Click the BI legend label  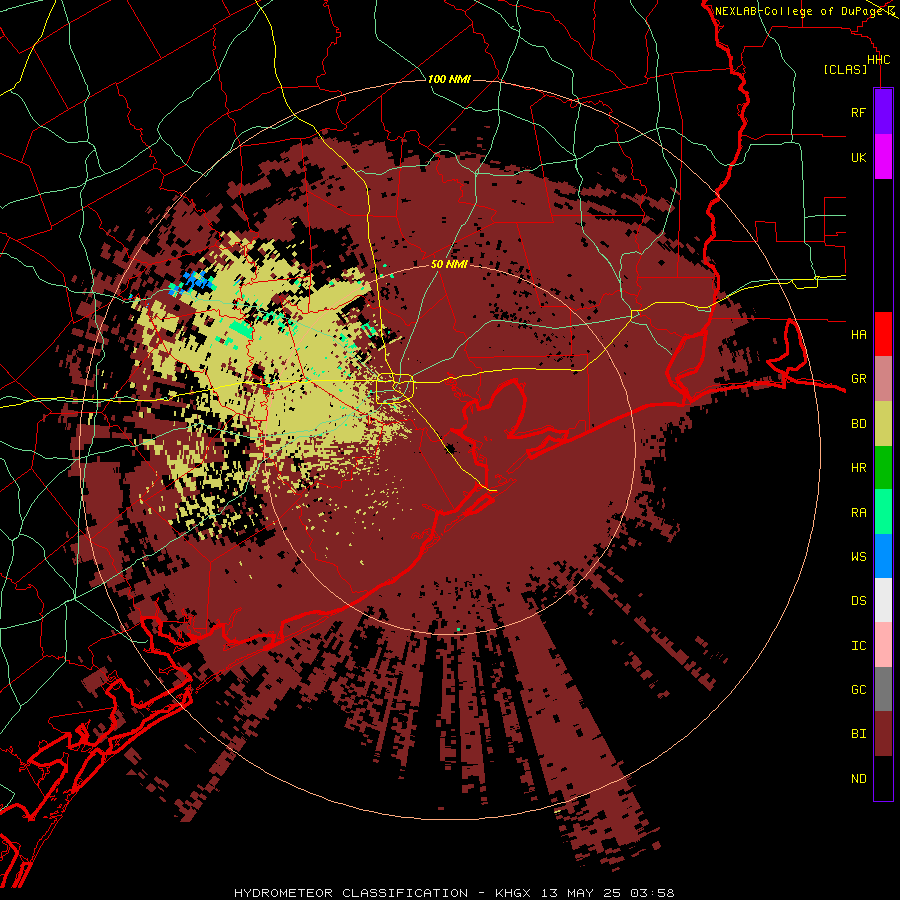coord(858,734)
